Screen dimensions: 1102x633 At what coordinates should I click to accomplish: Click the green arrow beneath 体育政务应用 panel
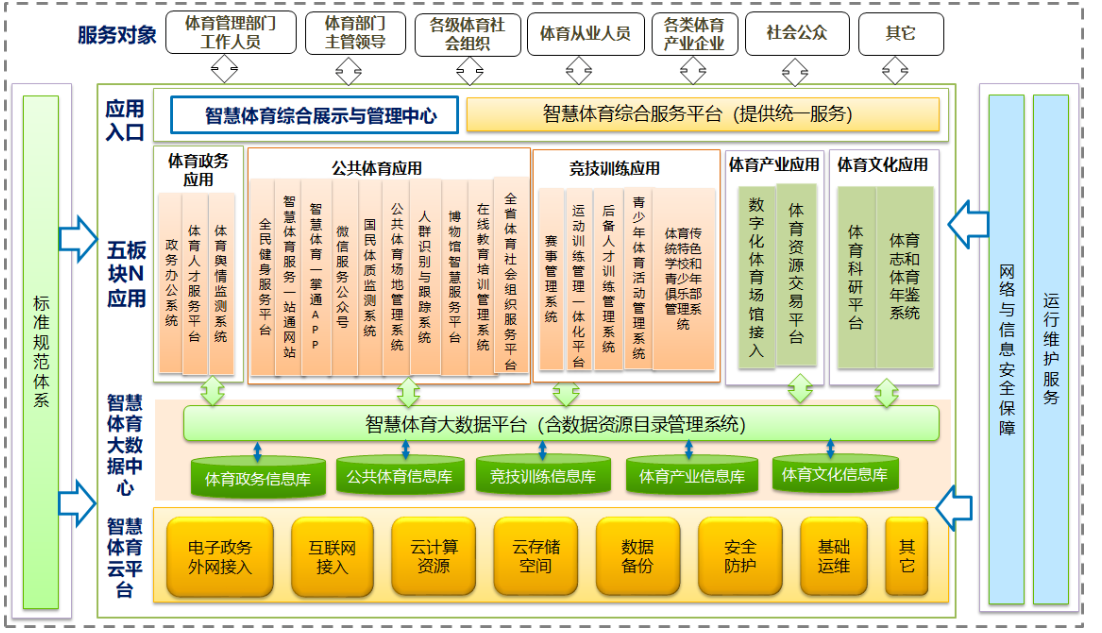tap(212, 393)
